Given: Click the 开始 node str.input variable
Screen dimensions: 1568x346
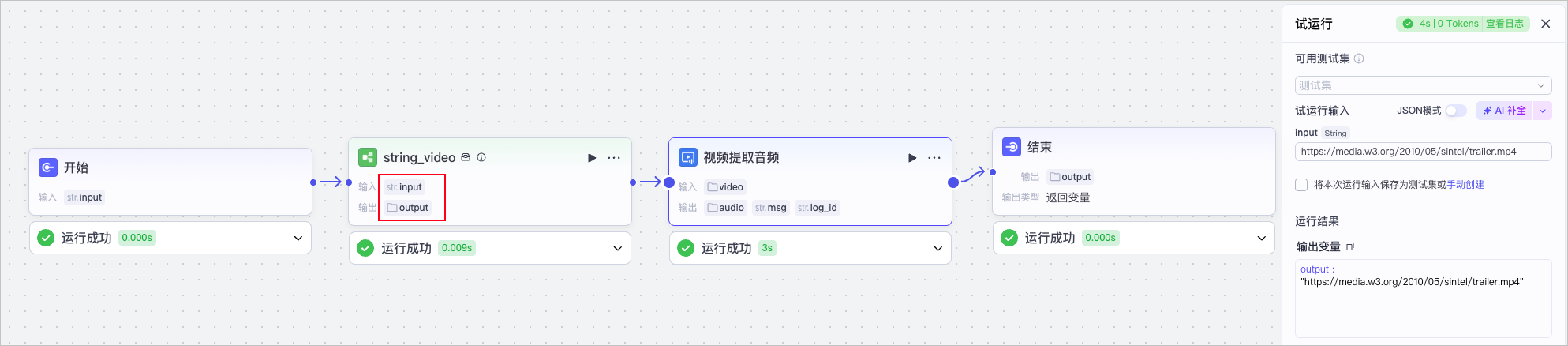Looking at the screenshot, I should point(84,197).
